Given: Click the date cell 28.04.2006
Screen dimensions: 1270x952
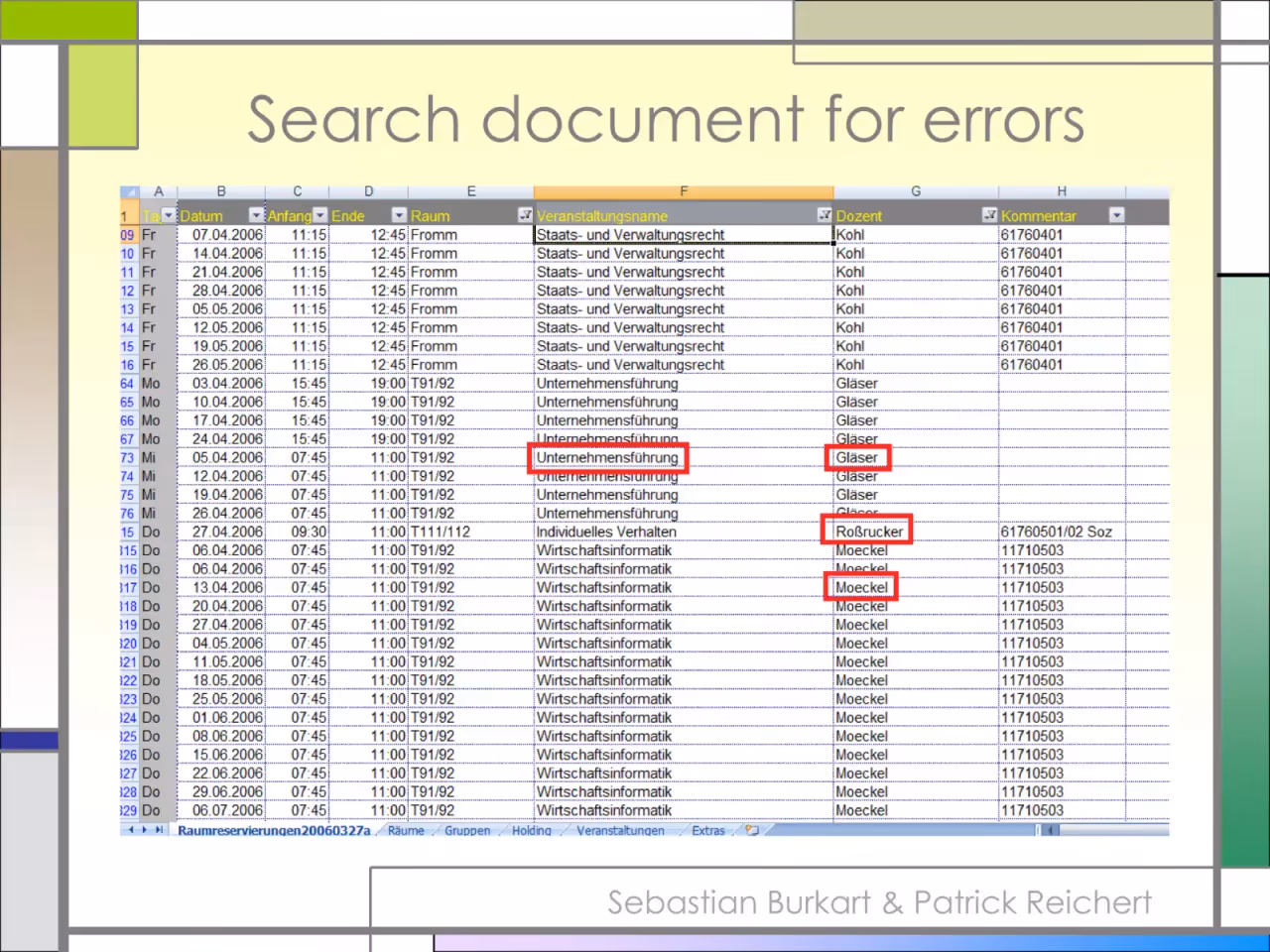Looking at the screenshot, I should (x=221, y=291).
